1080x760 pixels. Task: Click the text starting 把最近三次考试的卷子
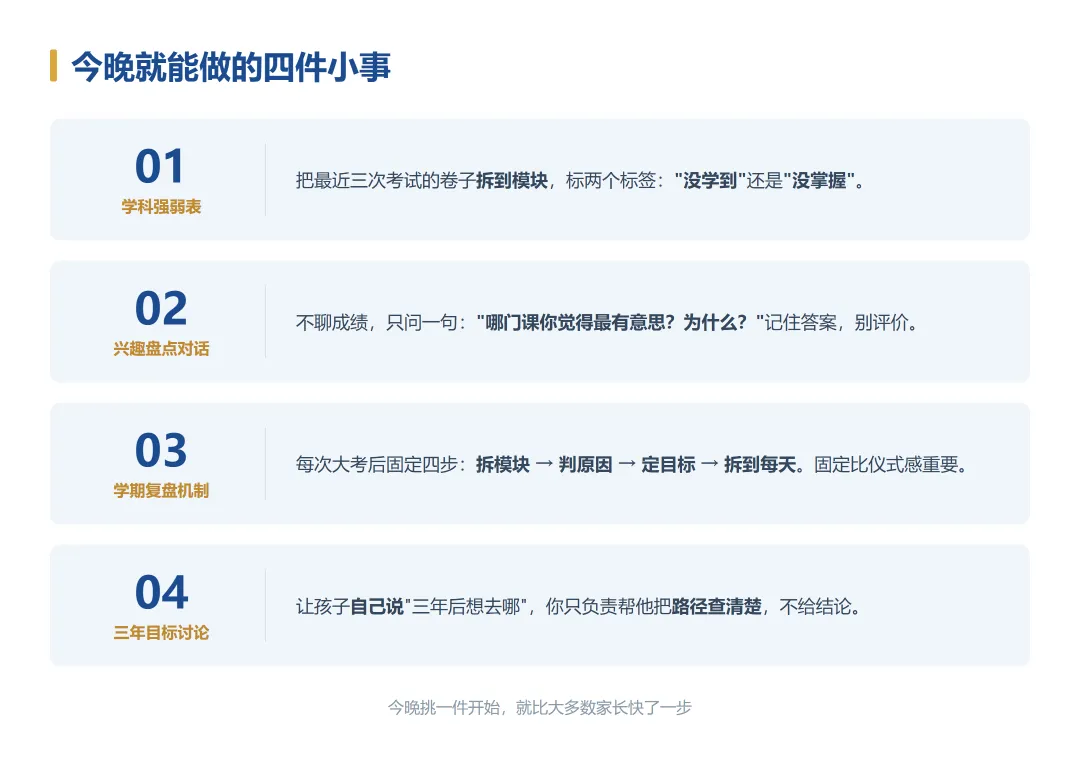click(579, 181)
